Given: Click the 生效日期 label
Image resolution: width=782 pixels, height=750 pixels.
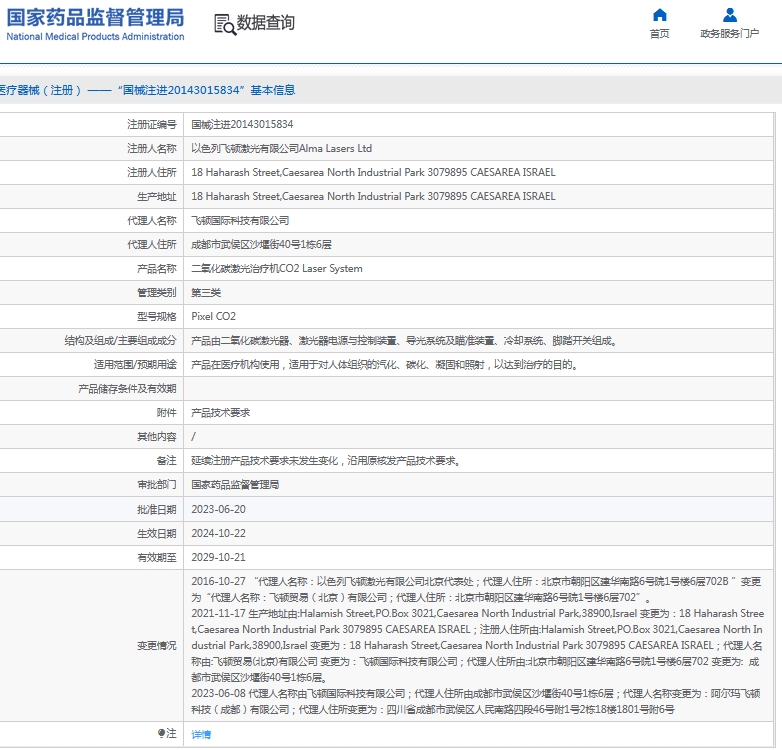Looking at the screenshot, I should coord(157,533).
